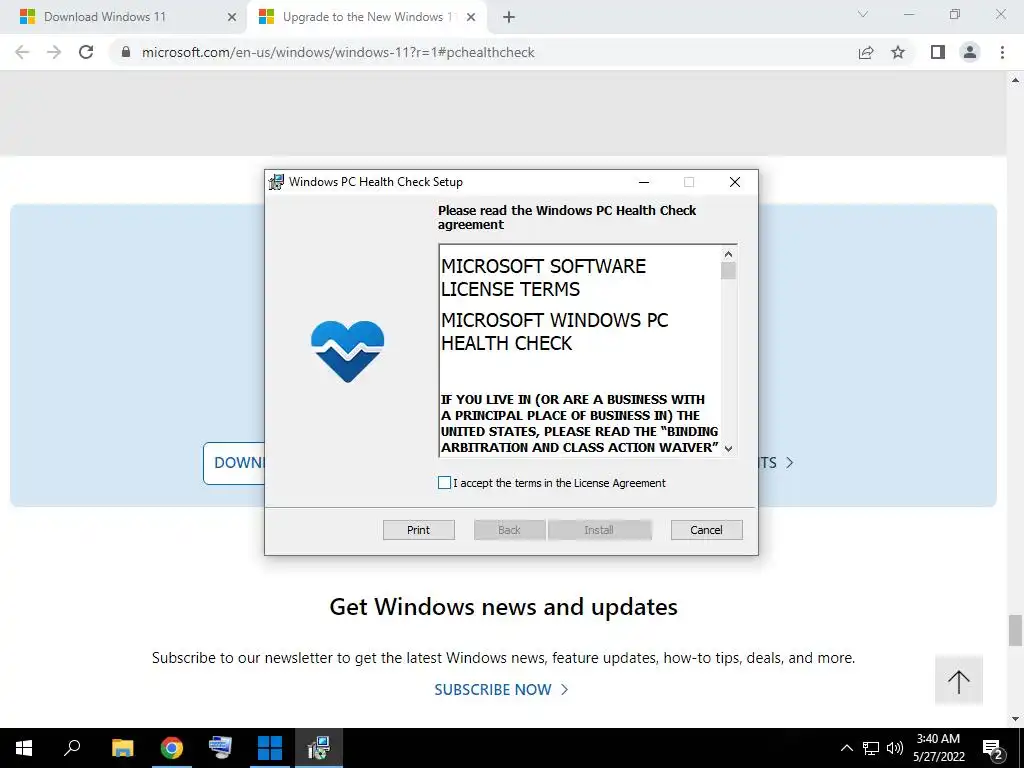Click Cancel in Health Check Setup
The image size is (1024, 768).
click(707, 530)
